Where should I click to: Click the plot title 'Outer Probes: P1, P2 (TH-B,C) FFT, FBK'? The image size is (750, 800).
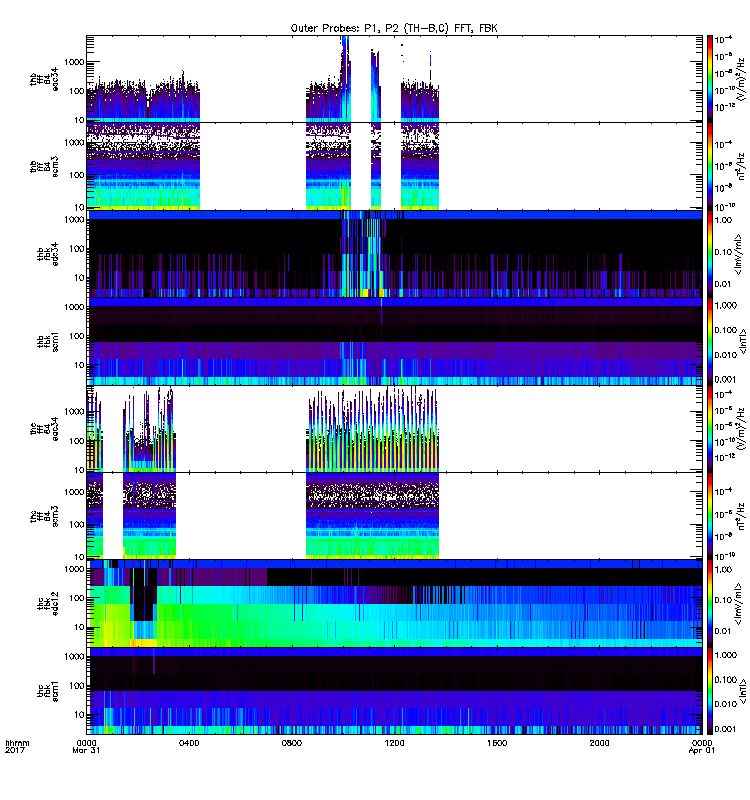click(x=394, y=28)
